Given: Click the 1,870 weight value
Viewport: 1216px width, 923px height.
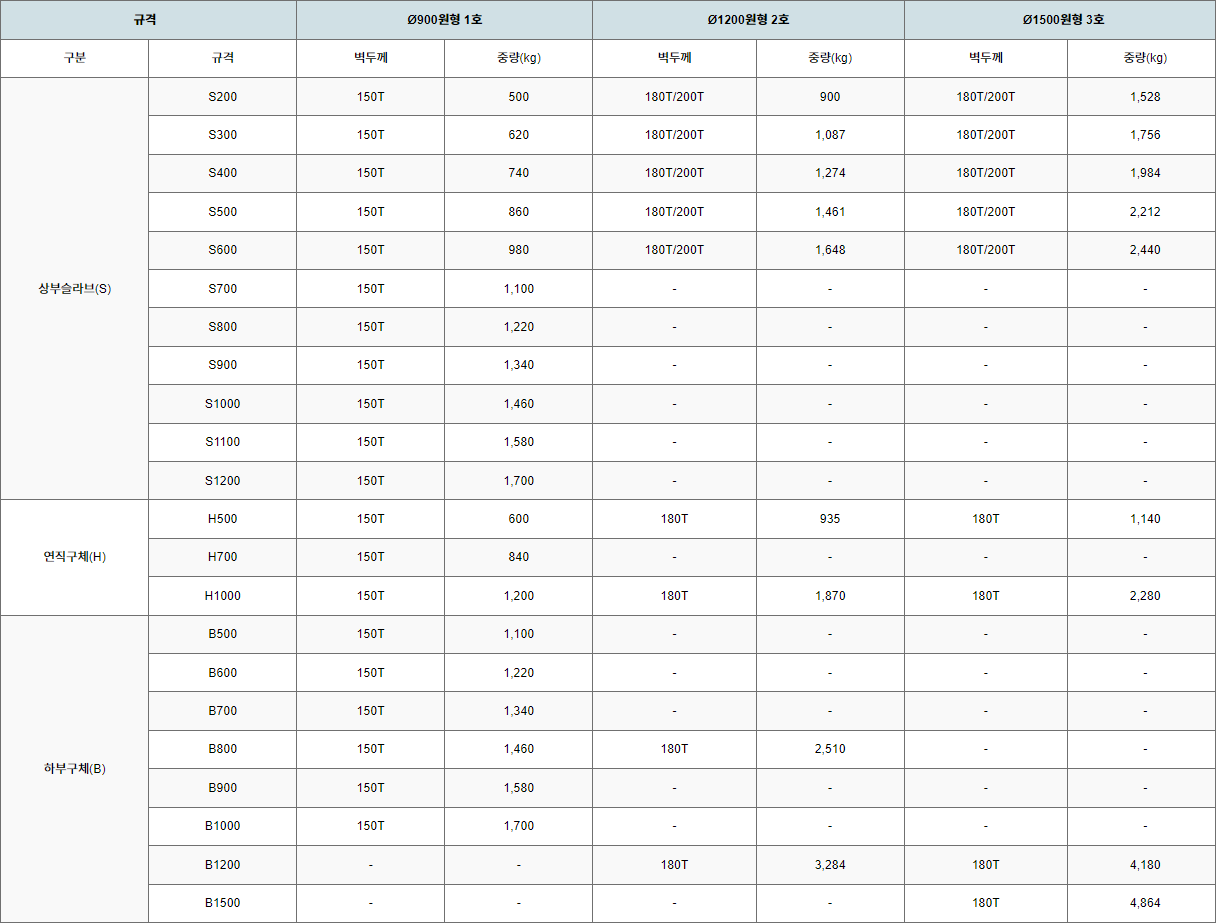Looking at the screenshot, I should tap(830, 596).
